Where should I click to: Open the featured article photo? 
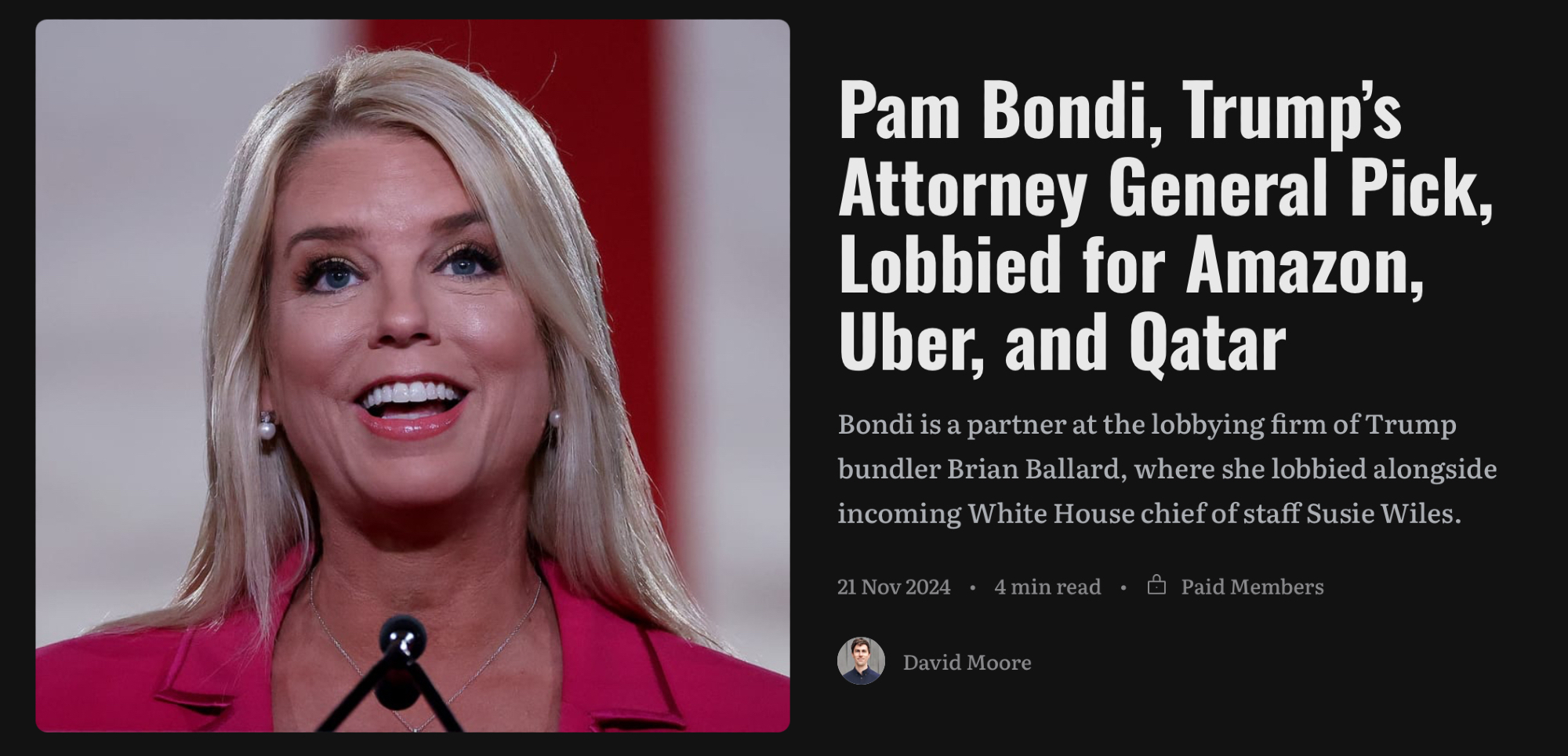pyautogui.click(x=412, y=376)
